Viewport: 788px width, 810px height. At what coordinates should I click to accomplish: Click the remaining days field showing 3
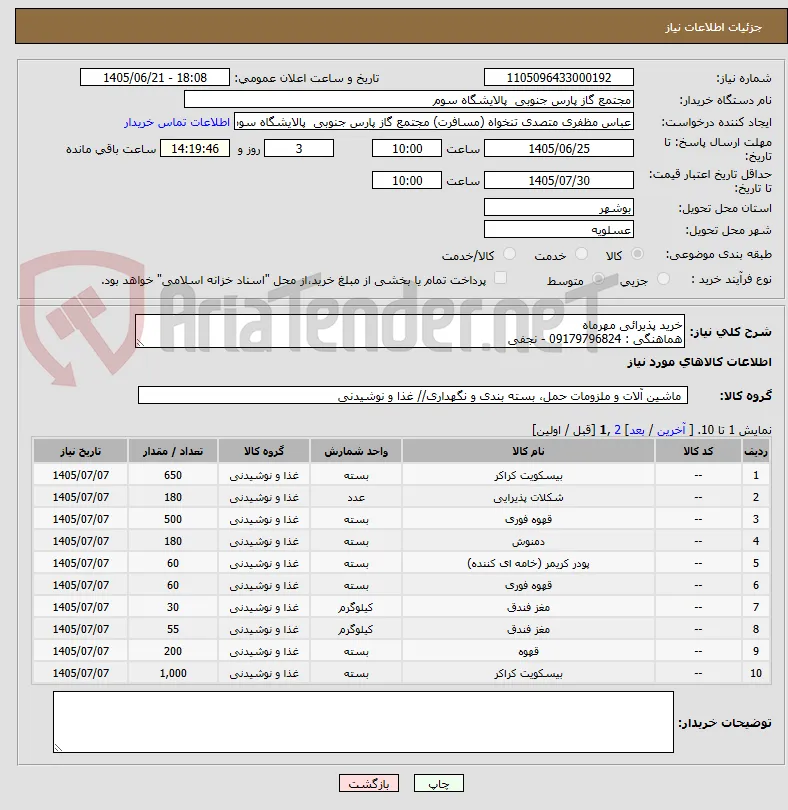pyautogui.click(x=299, y=148)
